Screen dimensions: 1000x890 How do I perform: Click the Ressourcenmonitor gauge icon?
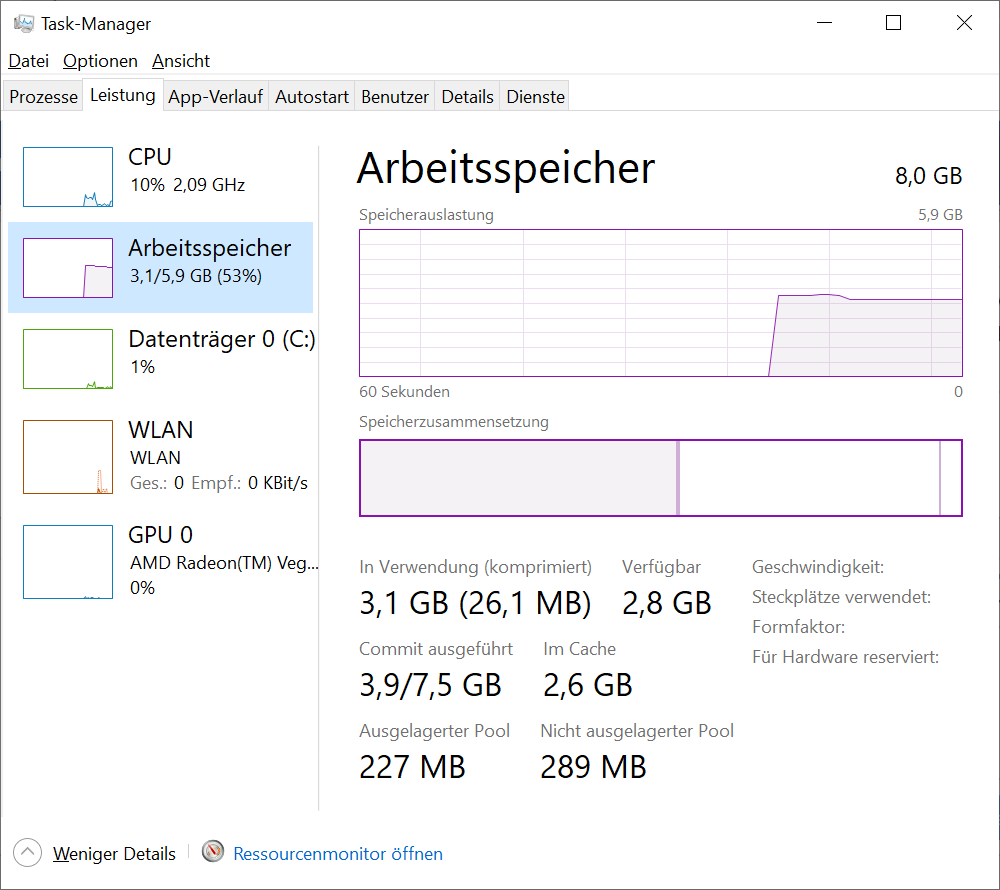(x=212, y=852)
